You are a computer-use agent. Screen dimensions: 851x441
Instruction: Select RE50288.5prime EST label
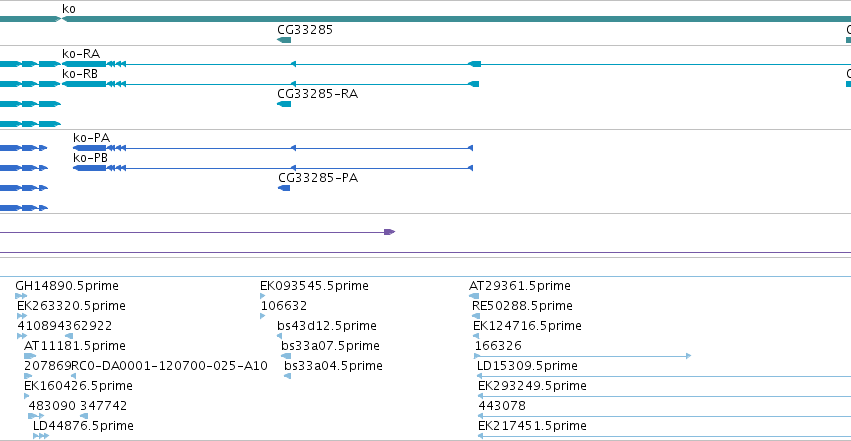click(522, 306)
